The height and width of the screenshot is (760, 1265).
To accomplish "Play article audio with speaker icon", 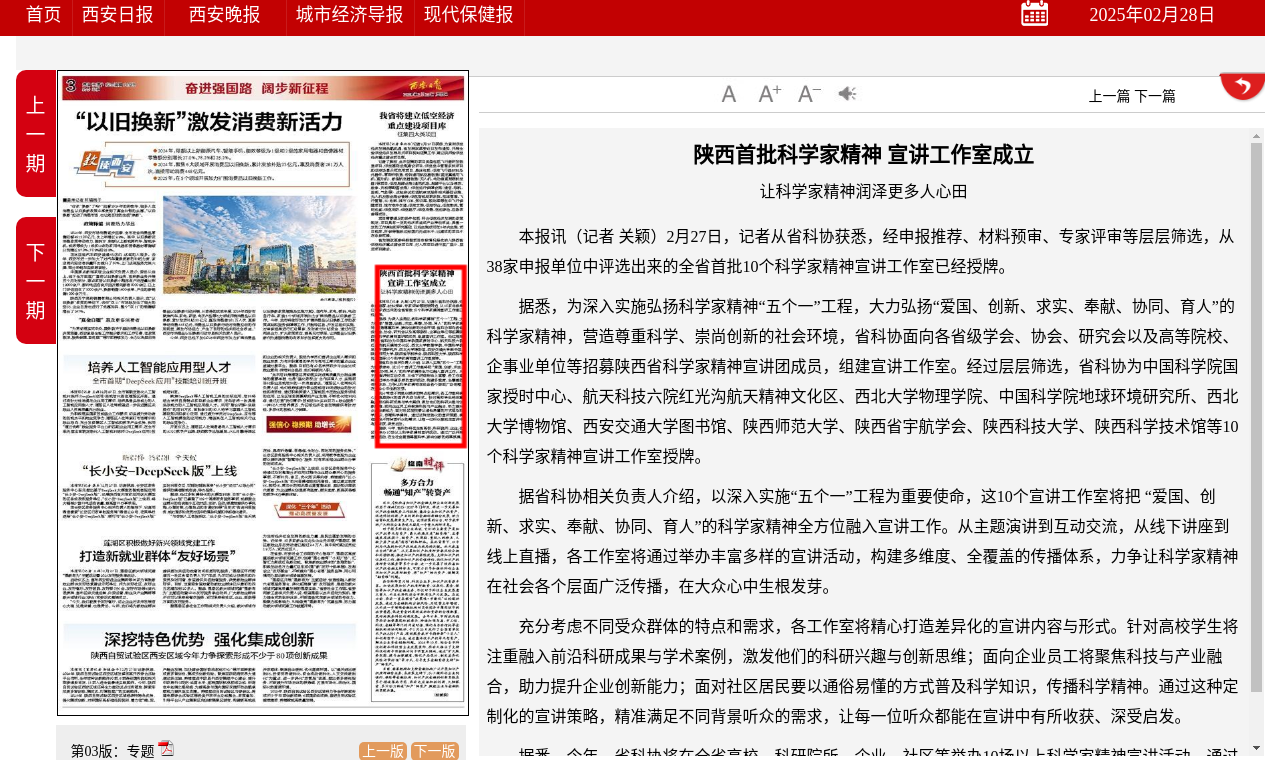I will tap(847, 94).
